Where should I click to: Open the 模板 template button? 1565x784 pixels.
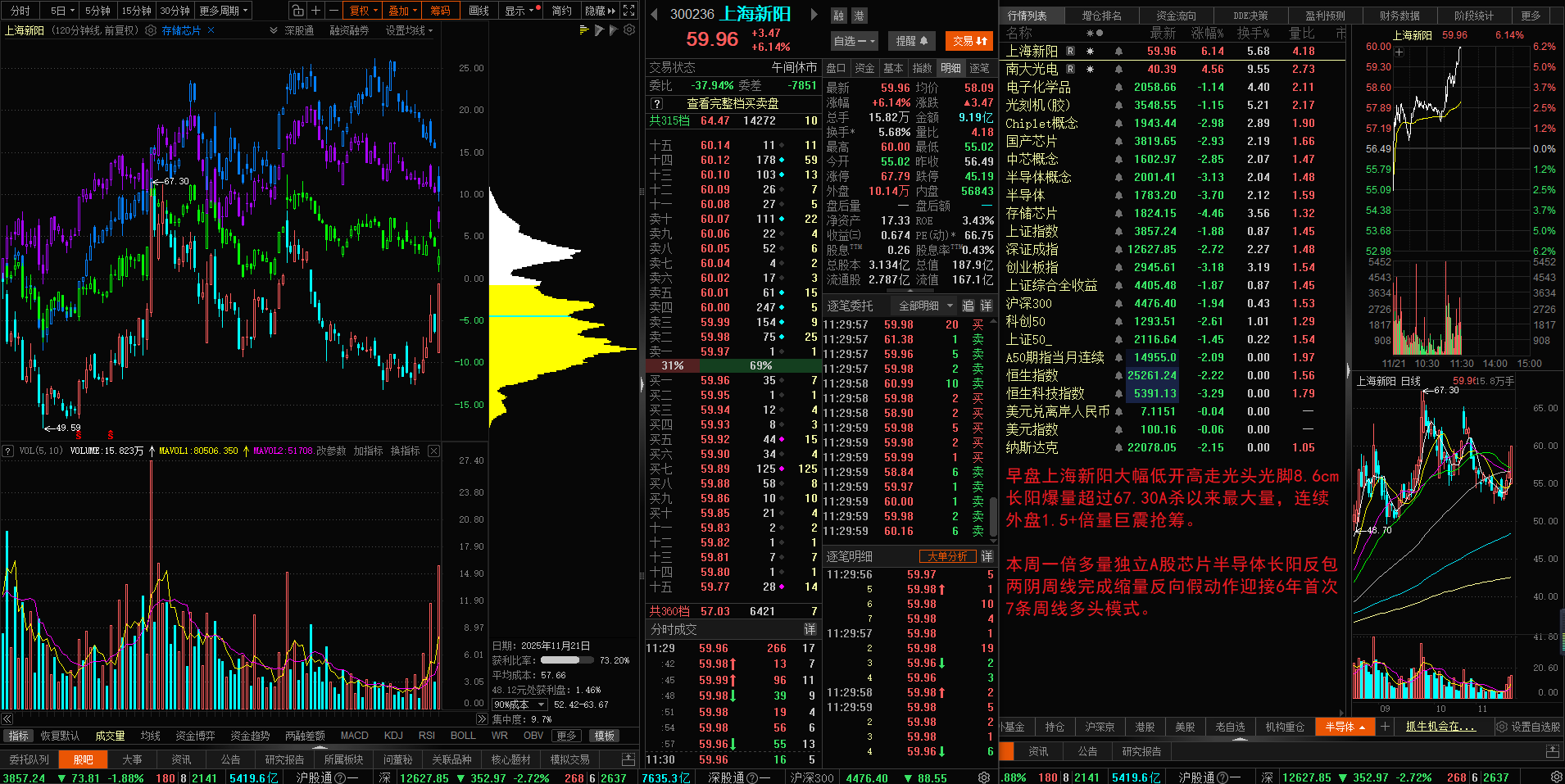(x=605, y=736)
